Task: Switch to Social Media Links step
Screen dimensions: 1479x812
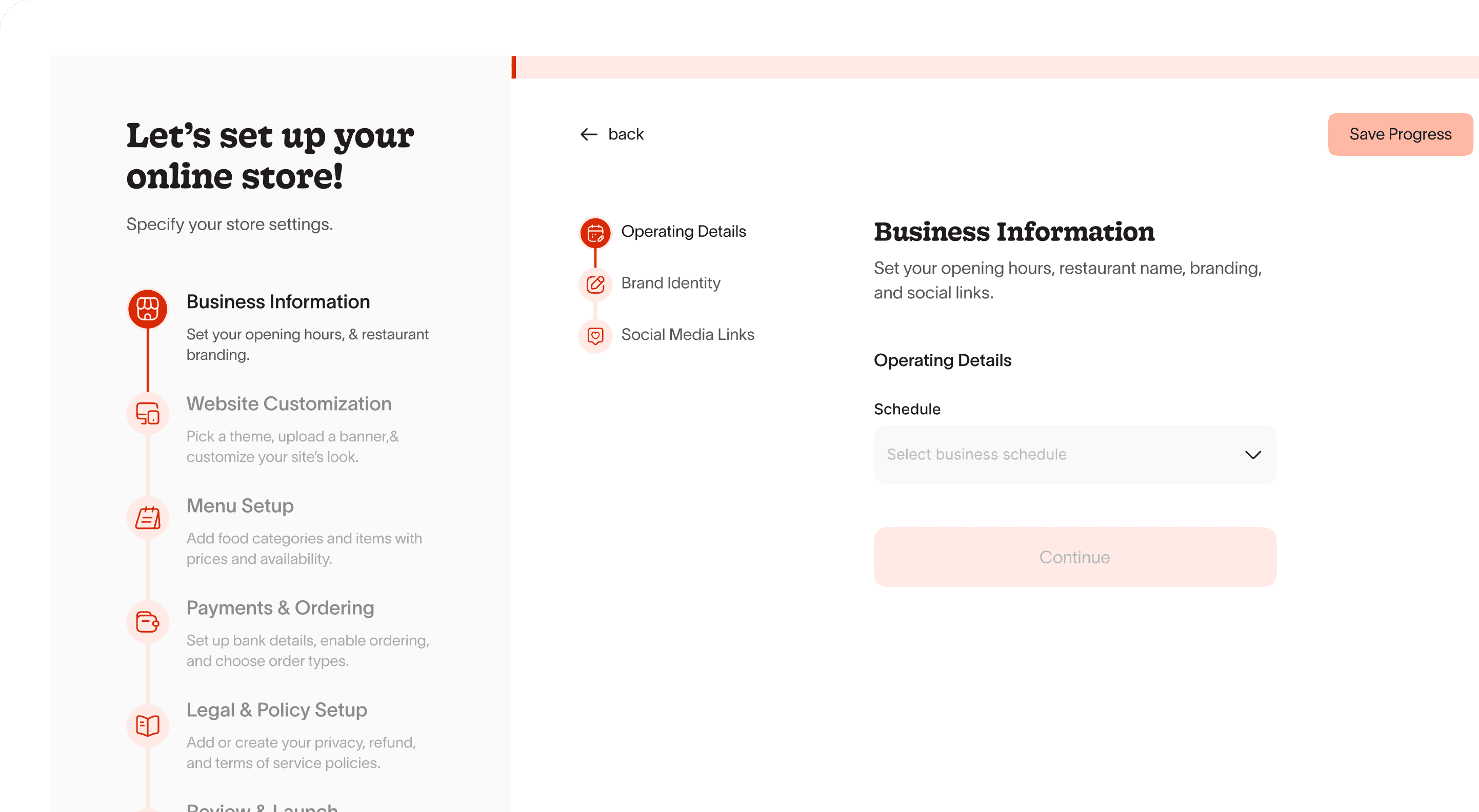Action: [x=687, y=335]
